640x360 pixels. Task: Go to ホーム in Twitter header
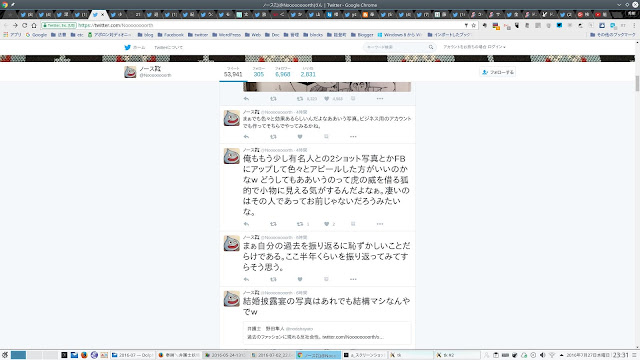point(139,47)
